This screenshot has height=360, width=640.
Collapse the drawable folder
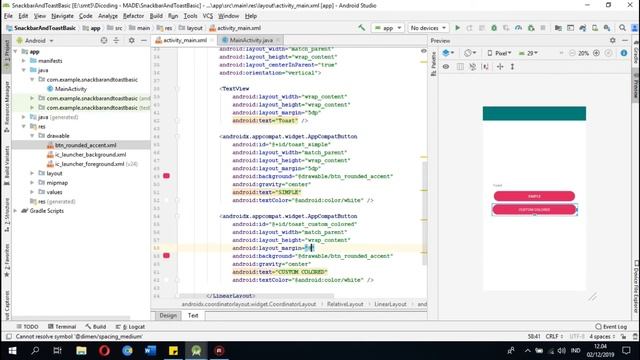[32, 136]
